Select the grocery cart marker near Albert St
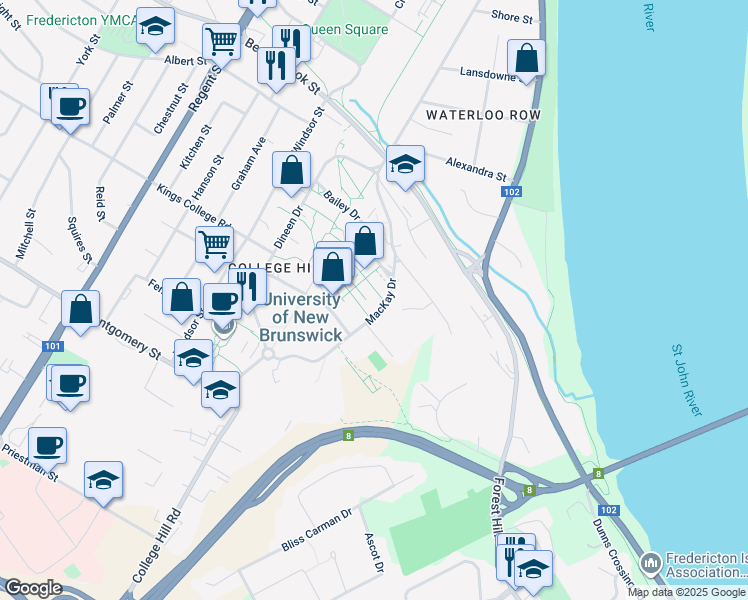This screenshot has height=600, width=748. click(x=221, y=43)
